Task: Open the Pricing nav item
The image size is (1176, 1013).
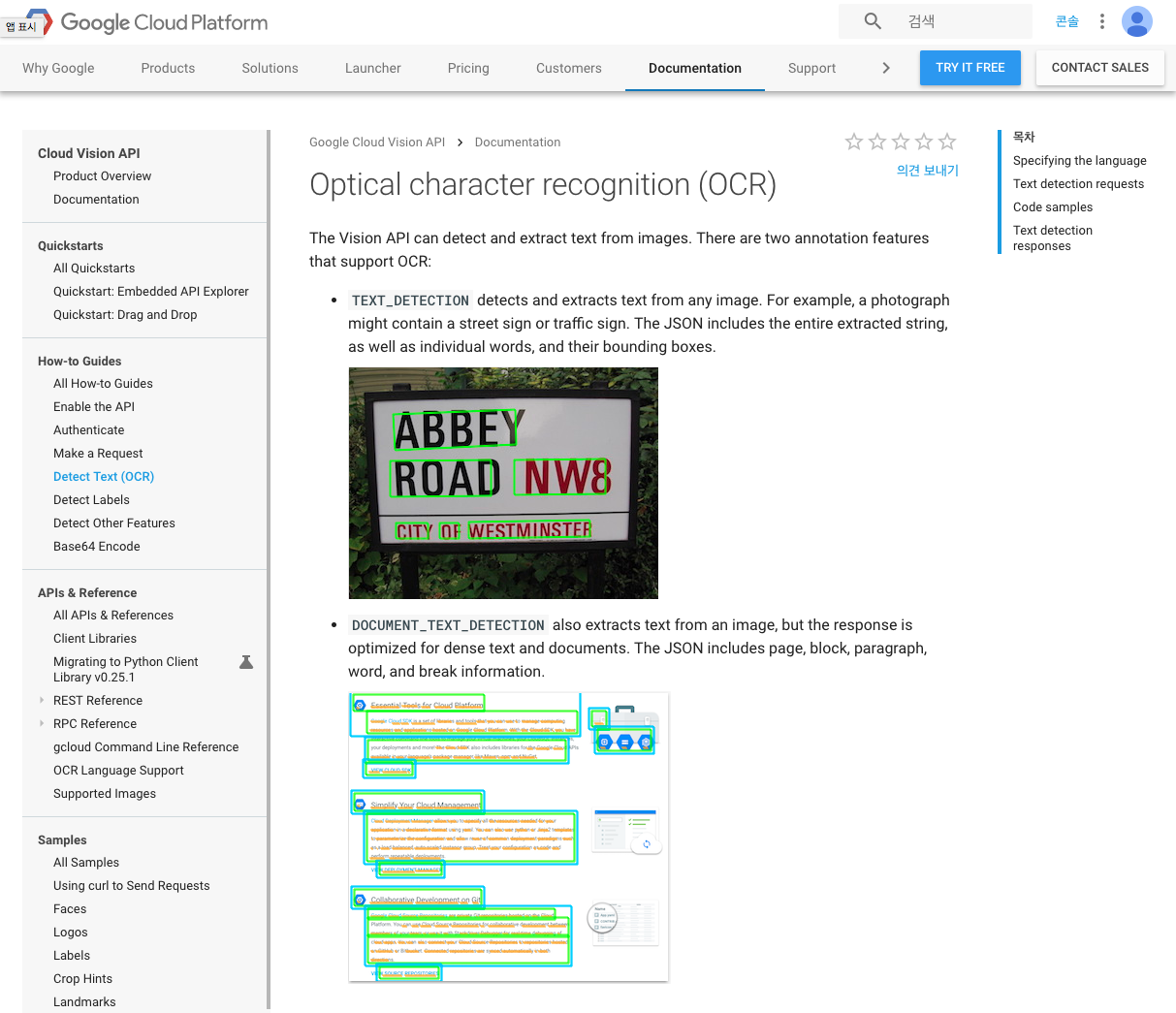Action: coord(468,68)
